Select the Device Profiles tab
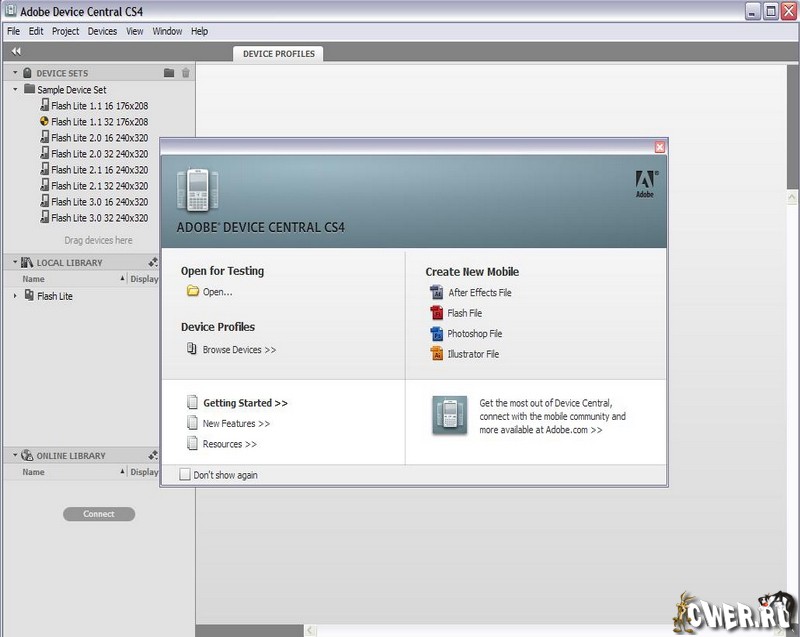800x637 pixels. pyautogui.click(x=278, y=54)
